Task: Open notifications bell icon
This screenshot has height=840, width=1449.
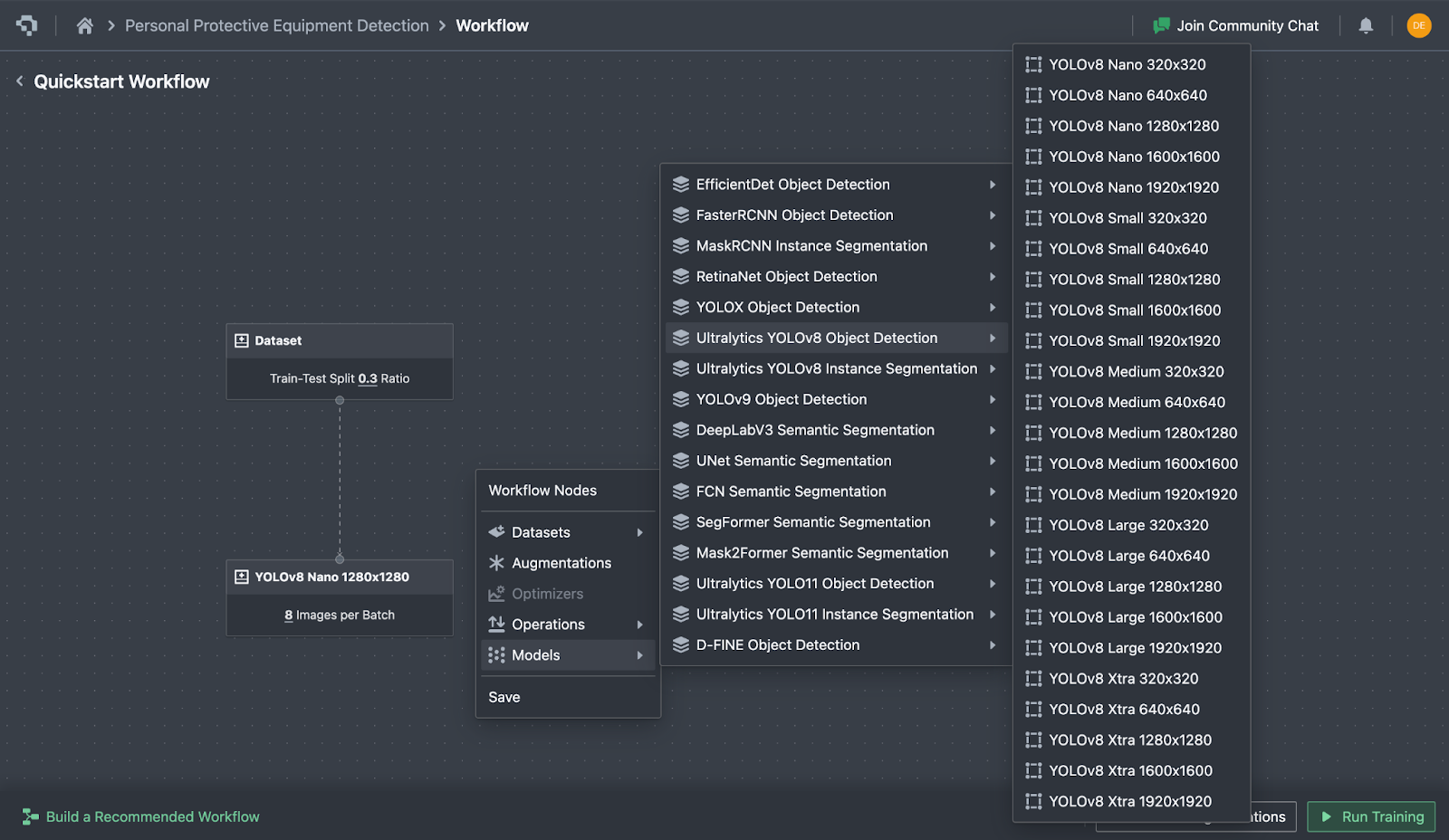Action: [1366, 25]
